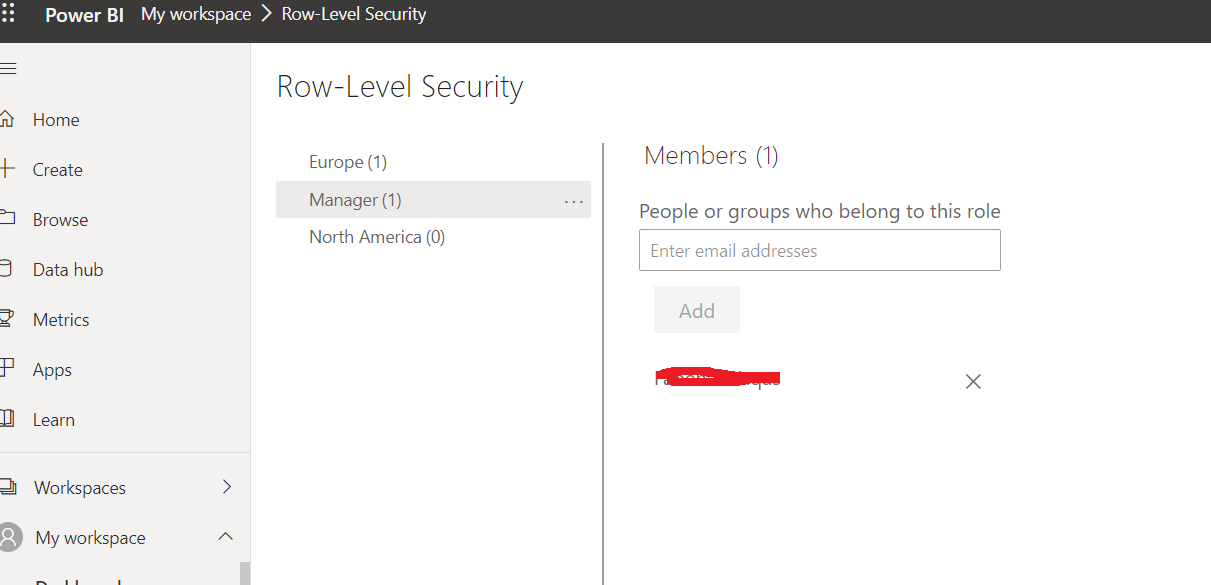Open Apps in navigation
The width and height of the screenshot is (1211, 585).
click(x=52, y=370)
